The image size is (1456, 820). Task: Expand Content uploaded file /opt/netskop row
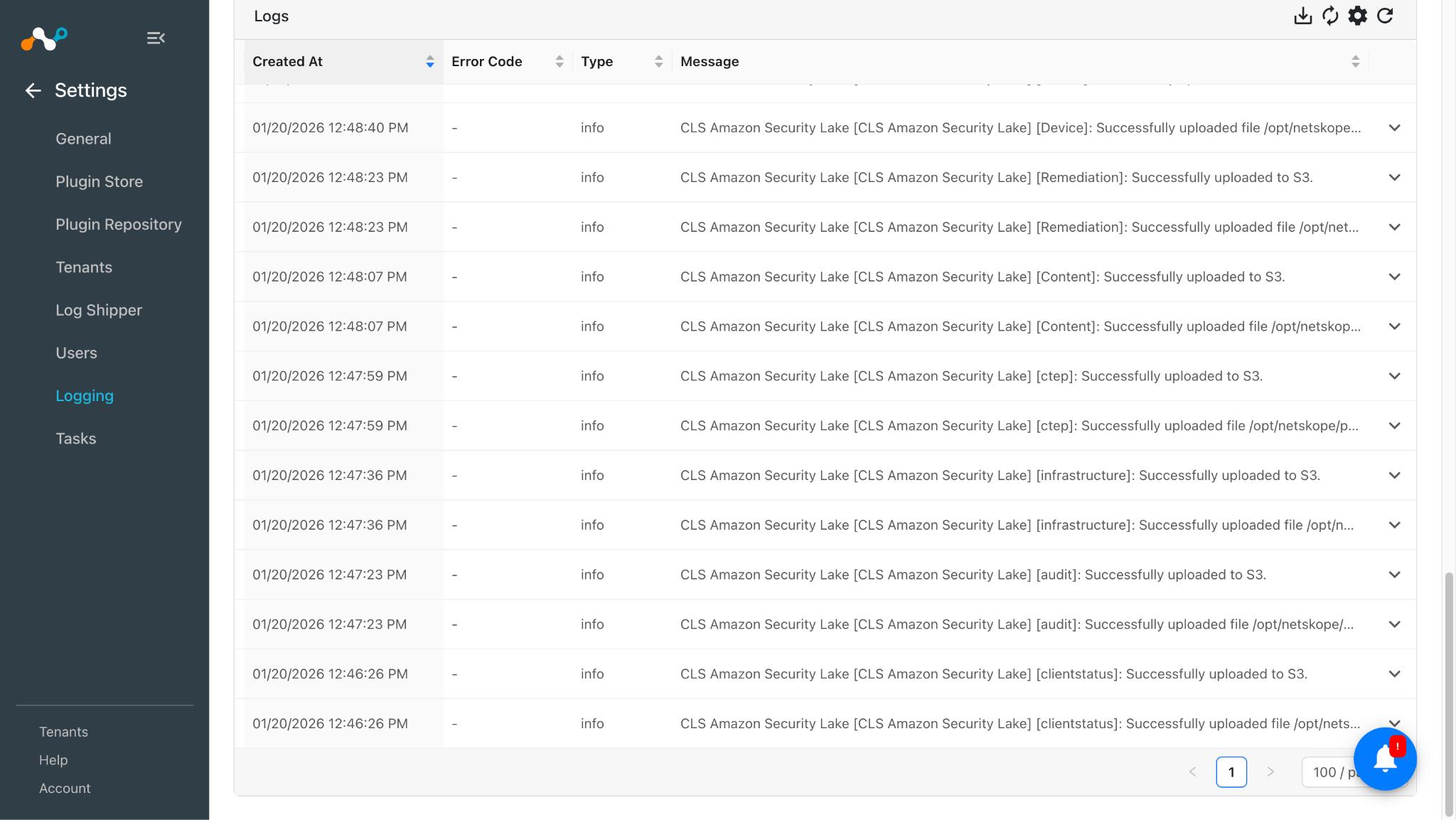coord(1394,326)
